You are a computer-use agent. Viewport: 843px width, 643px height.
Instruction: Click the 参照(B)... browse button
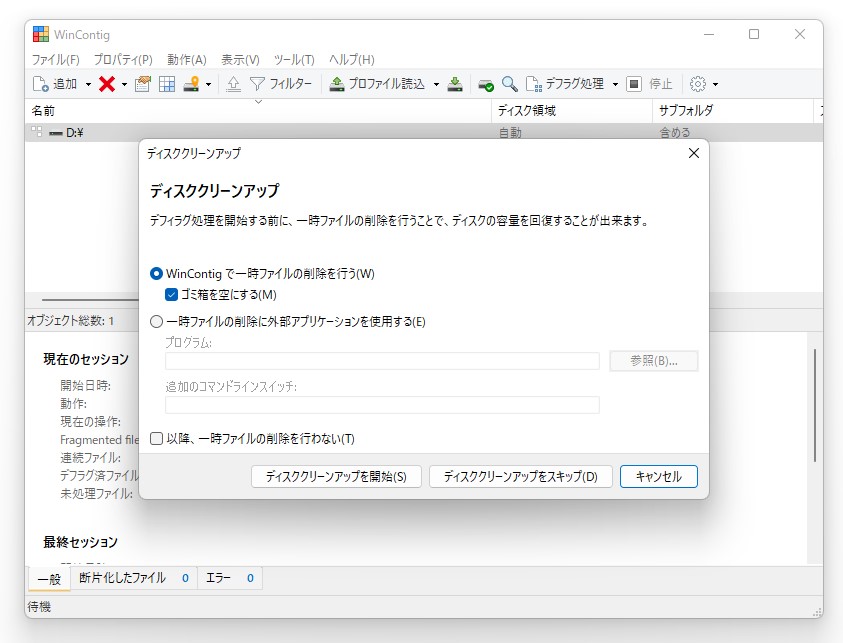coord(654,361)
